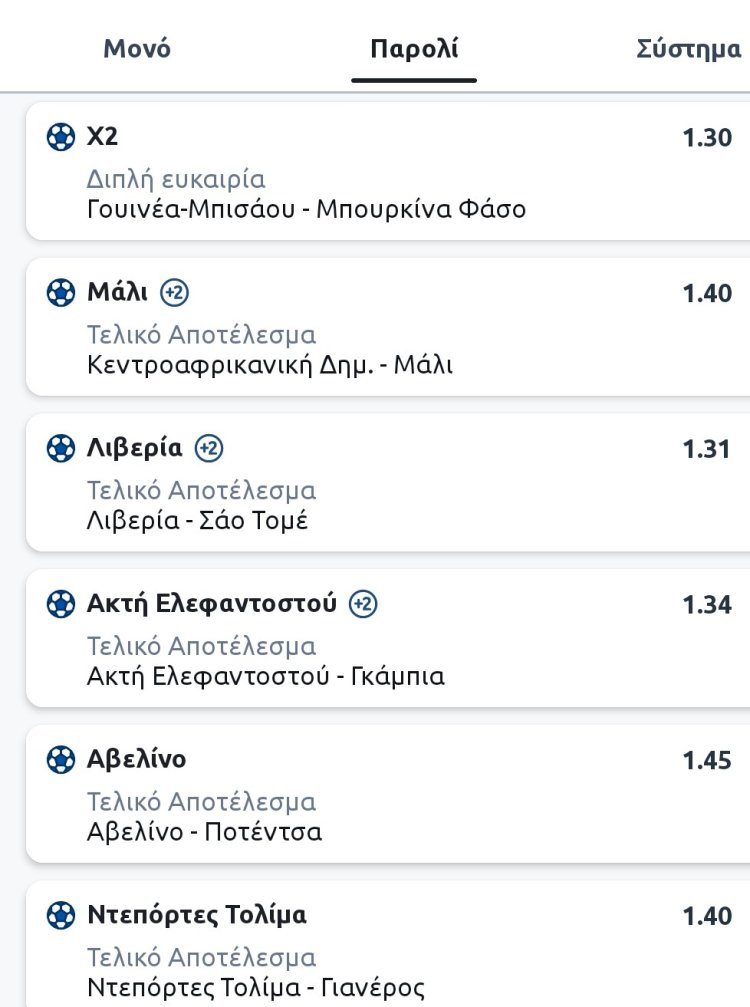Open match Ακτή Ελεφαντοστού - Γκάμπια
Screen dimensions: 750x1007
266,677
